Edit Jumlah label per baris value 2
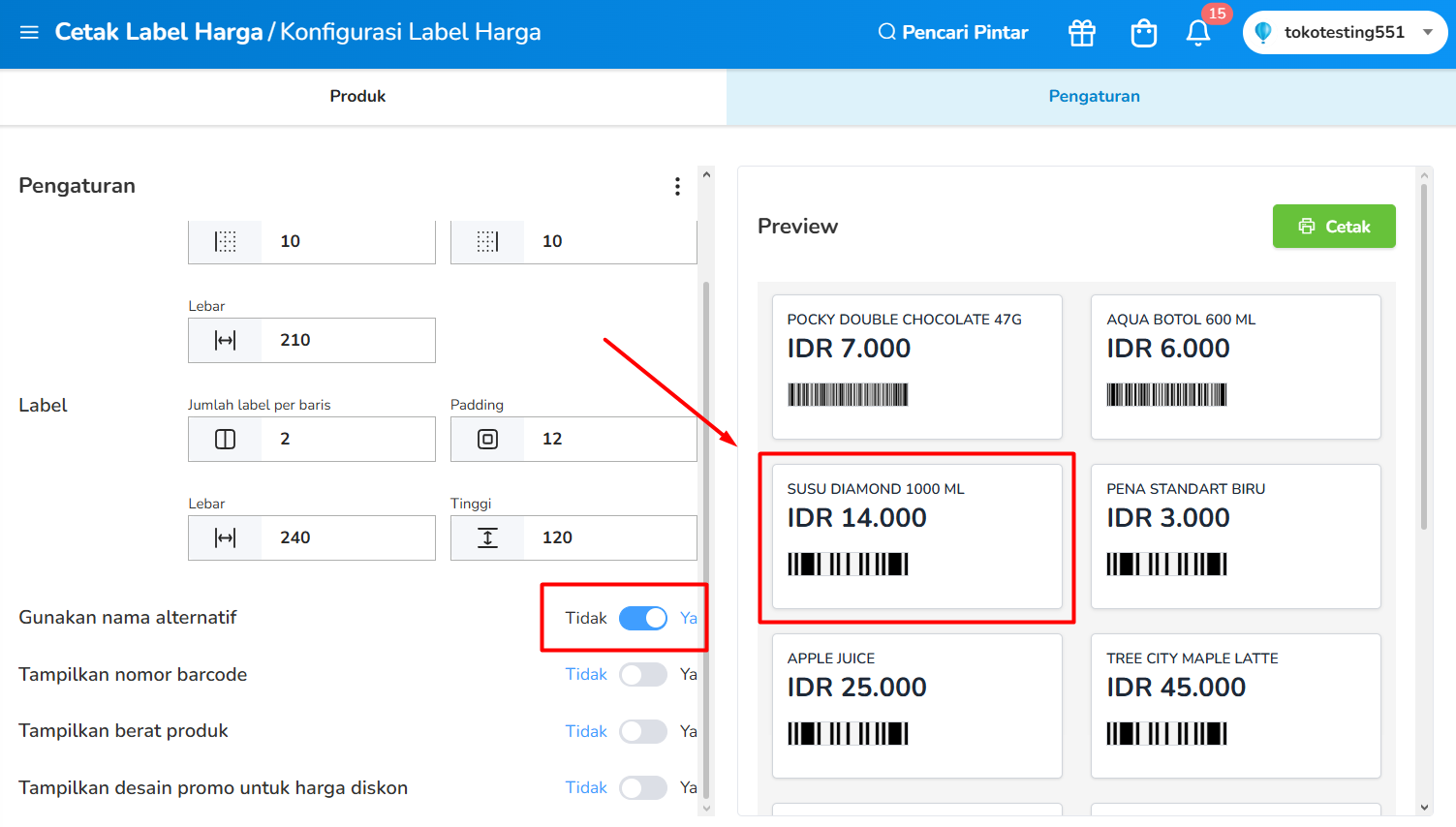This screenshot has width=1456, height=827. coord(312,439)
